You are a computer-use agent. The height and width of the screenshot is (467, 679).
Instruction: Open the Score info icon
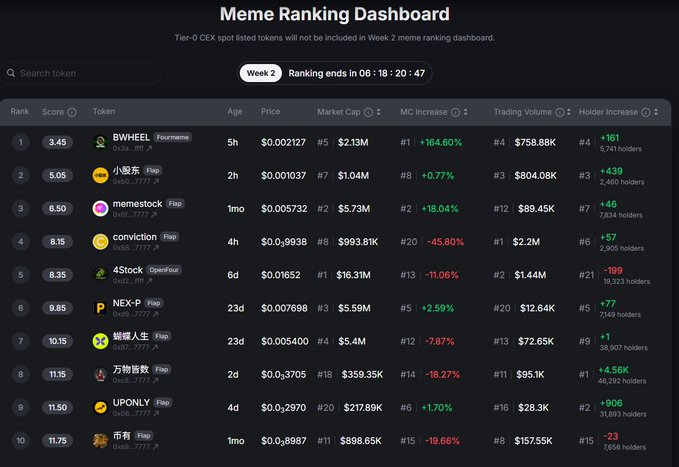[x=72, y=112]
